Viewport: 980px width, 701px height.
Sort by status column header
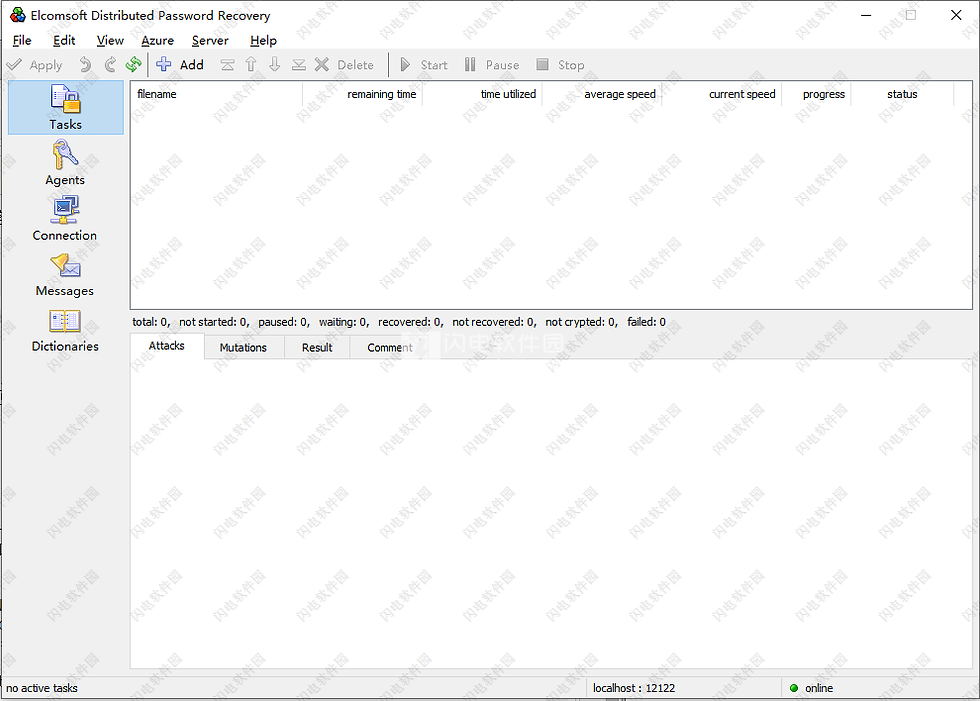[902, 94]
